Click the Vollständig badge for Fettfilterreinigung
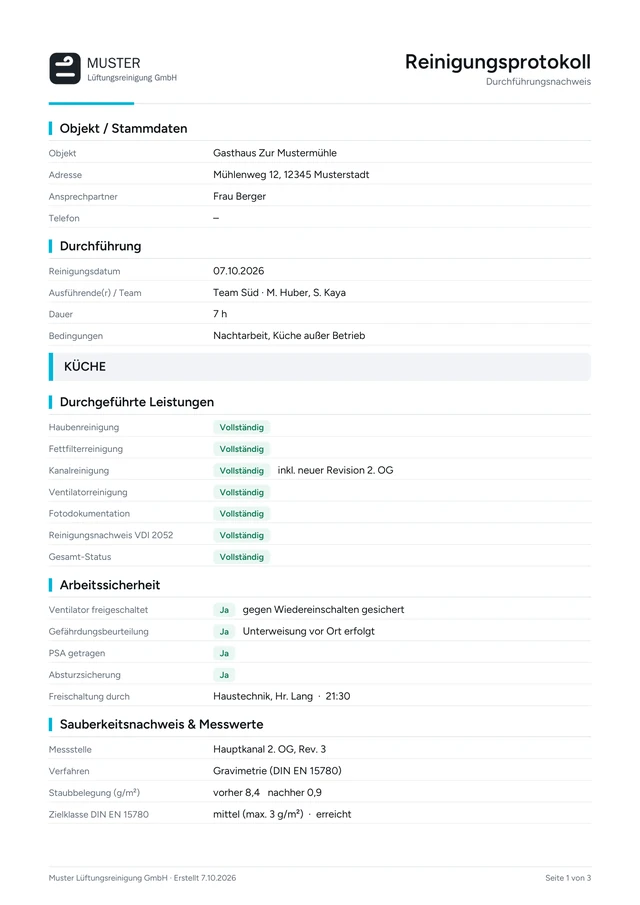 pyautogui.click(x=241, y=449)
